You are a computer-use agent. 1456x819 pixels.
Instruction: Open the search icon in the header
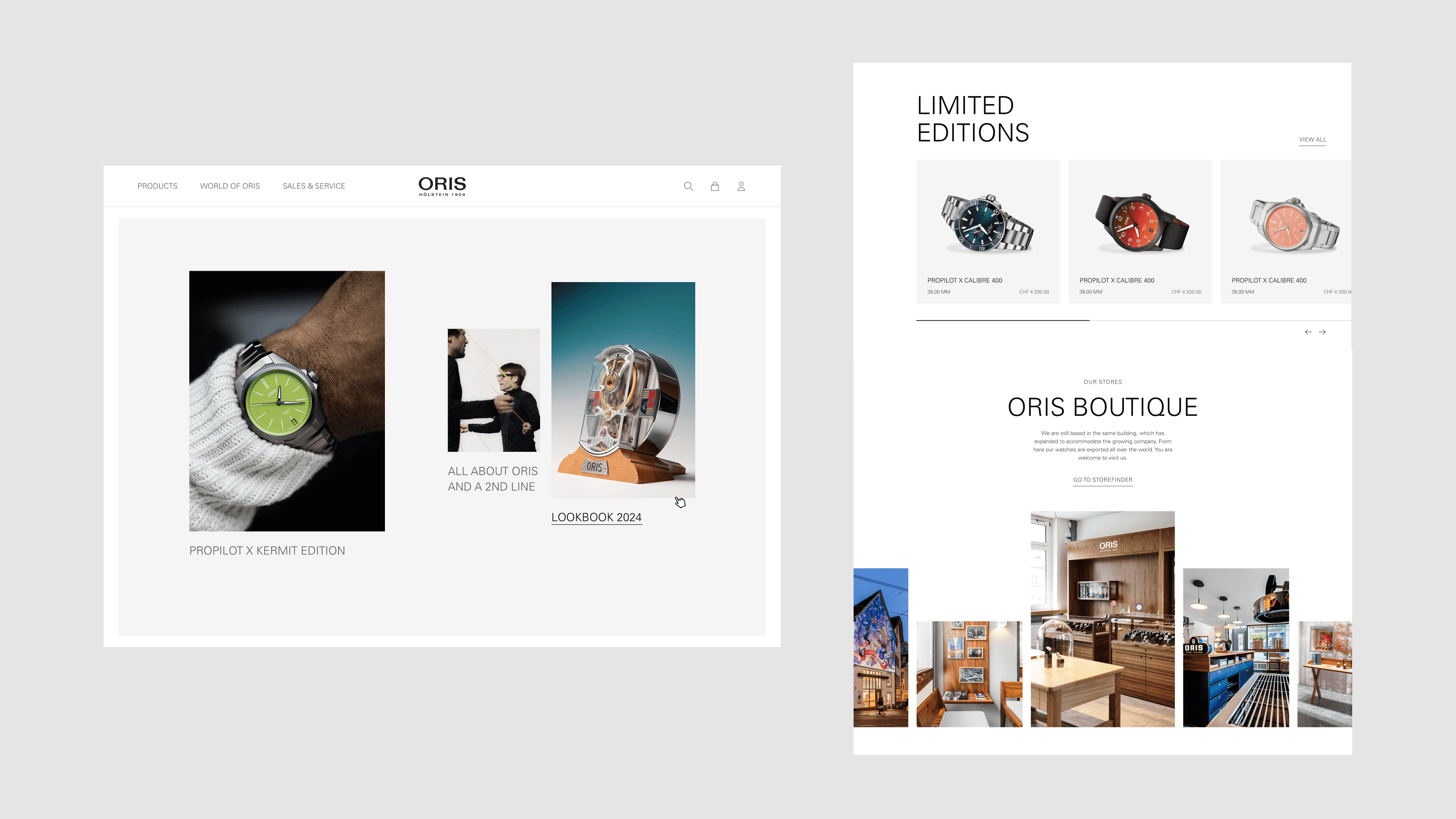688,186
